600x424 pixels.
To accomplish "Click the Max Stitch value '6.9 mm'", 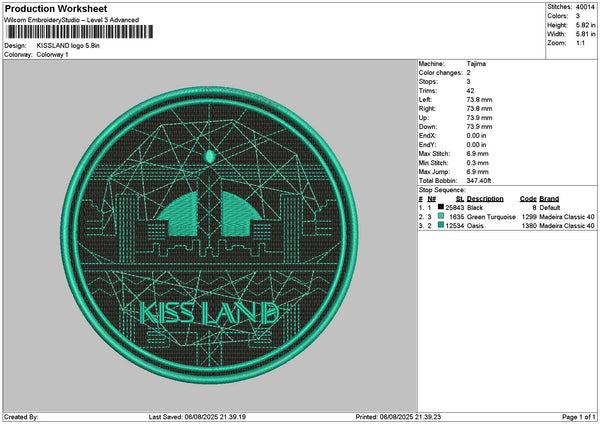I will [x=478, y=153].
